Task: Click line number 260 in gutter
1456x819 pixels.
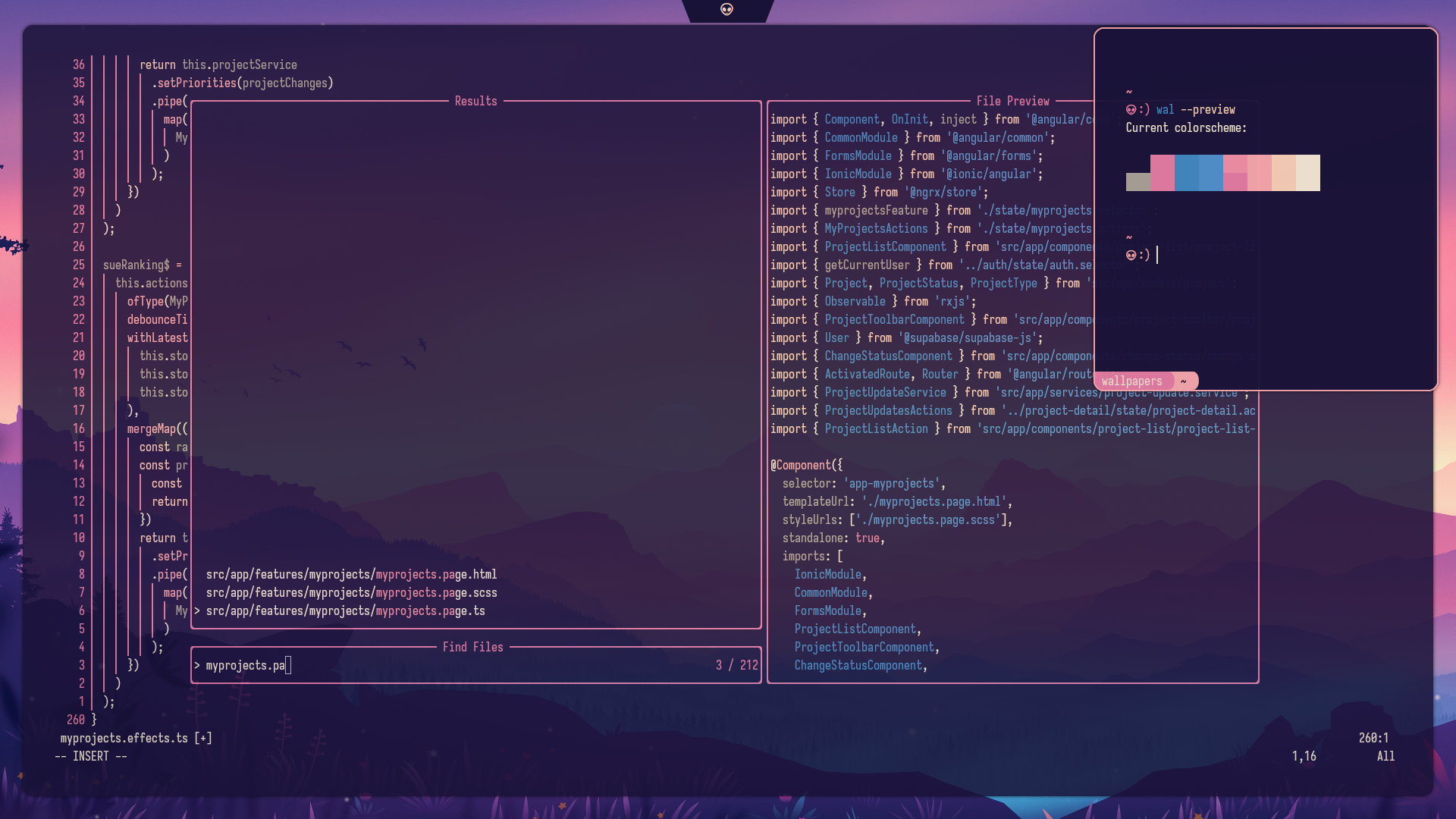Action: coord(76,720)
